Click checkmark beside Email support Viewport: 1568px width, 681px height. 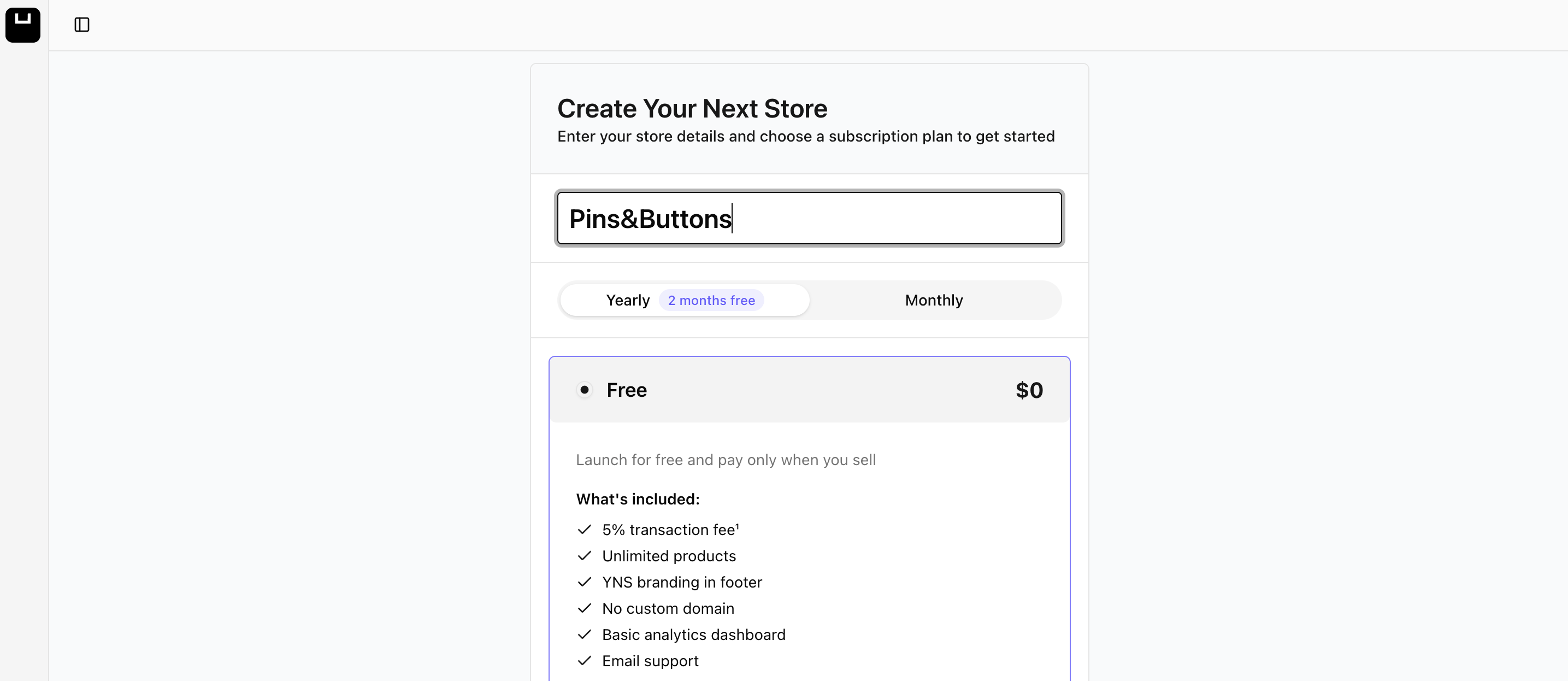pyautogui.click(x=585, y=661)
